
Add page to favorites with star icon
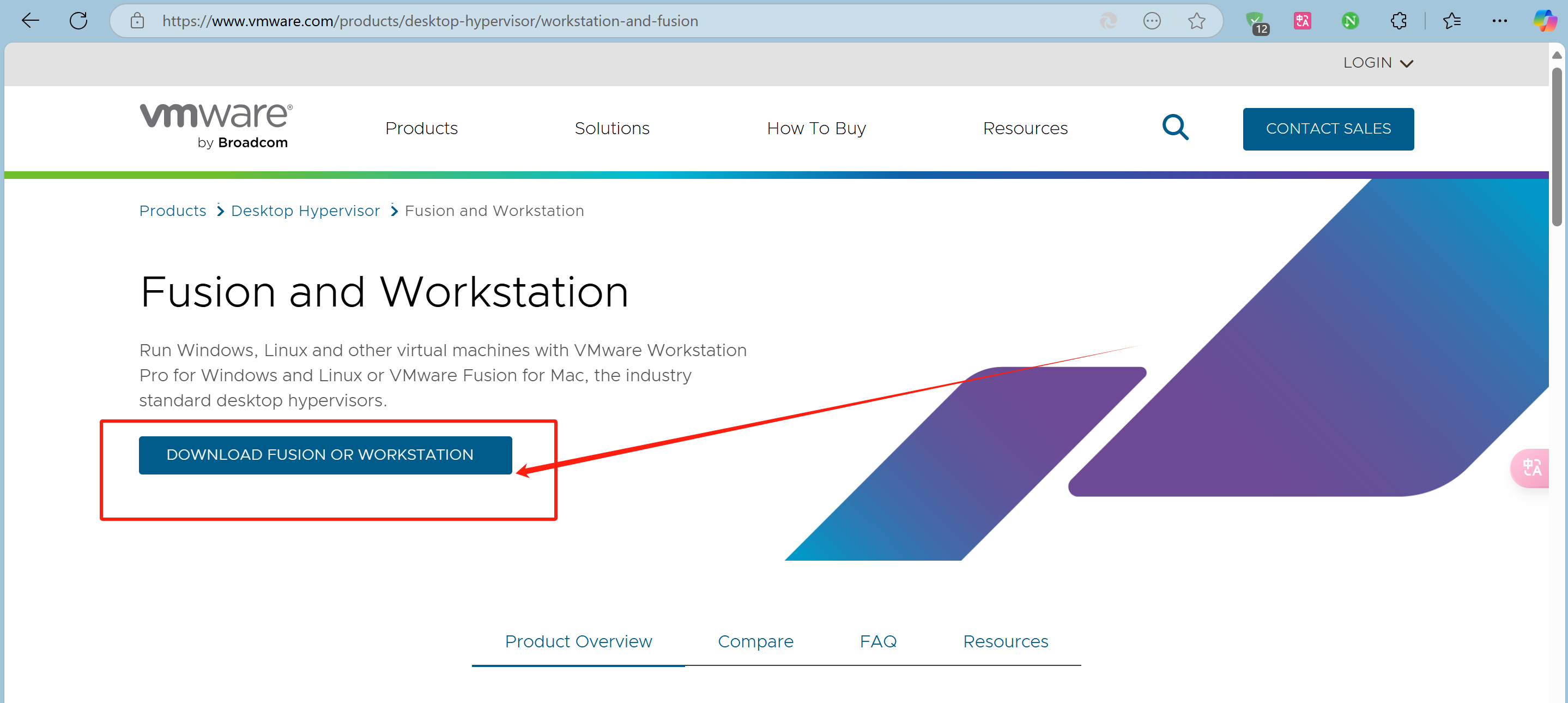tap(1196, 21)
